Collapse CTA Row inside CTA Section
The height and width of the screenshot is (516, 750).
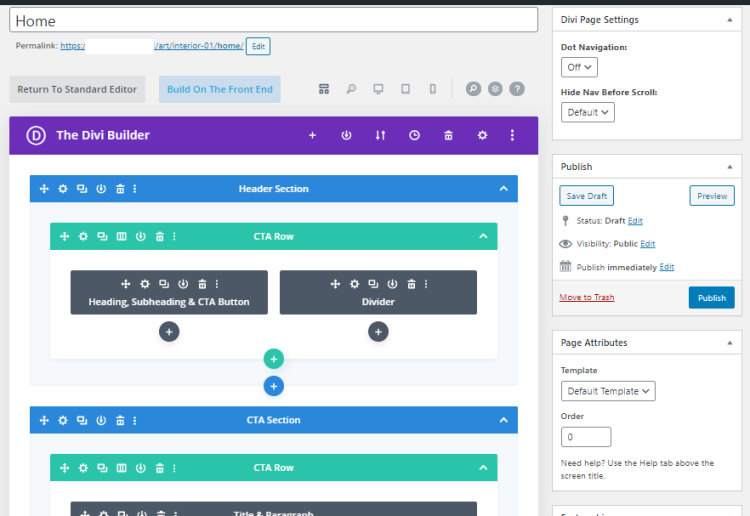tap(483, 468)
